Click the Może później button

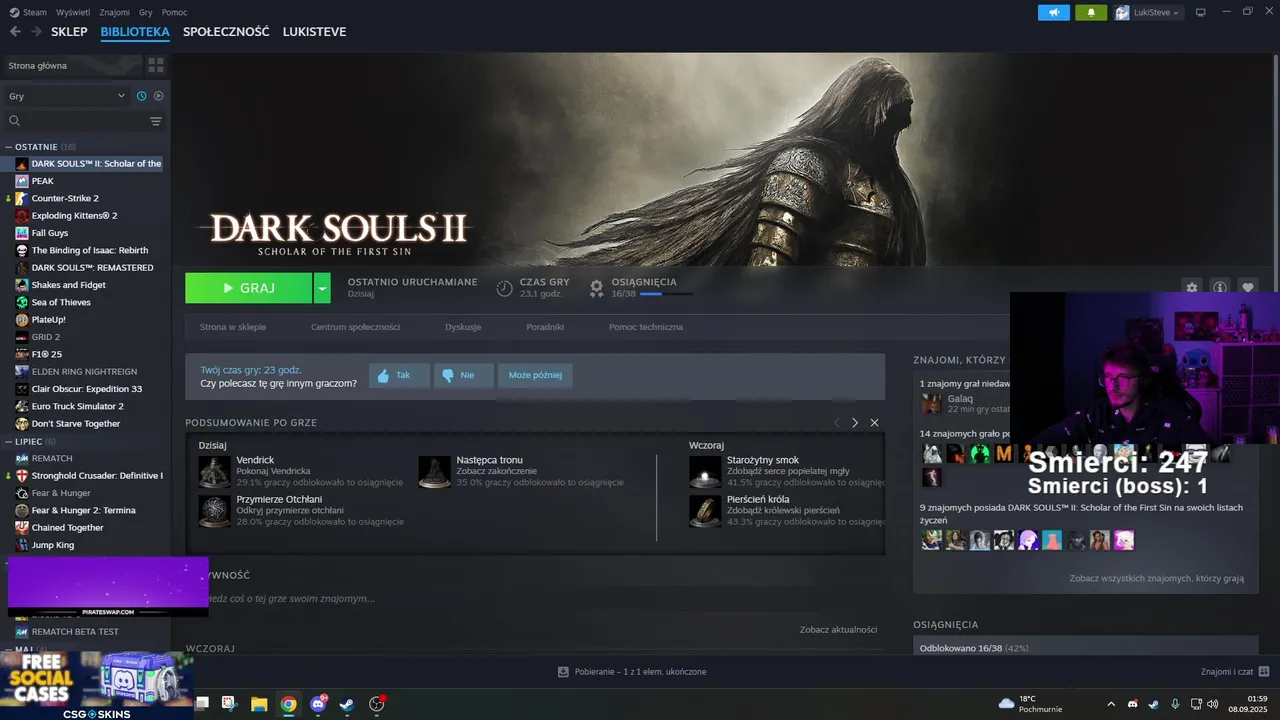(x=535, y=375)
